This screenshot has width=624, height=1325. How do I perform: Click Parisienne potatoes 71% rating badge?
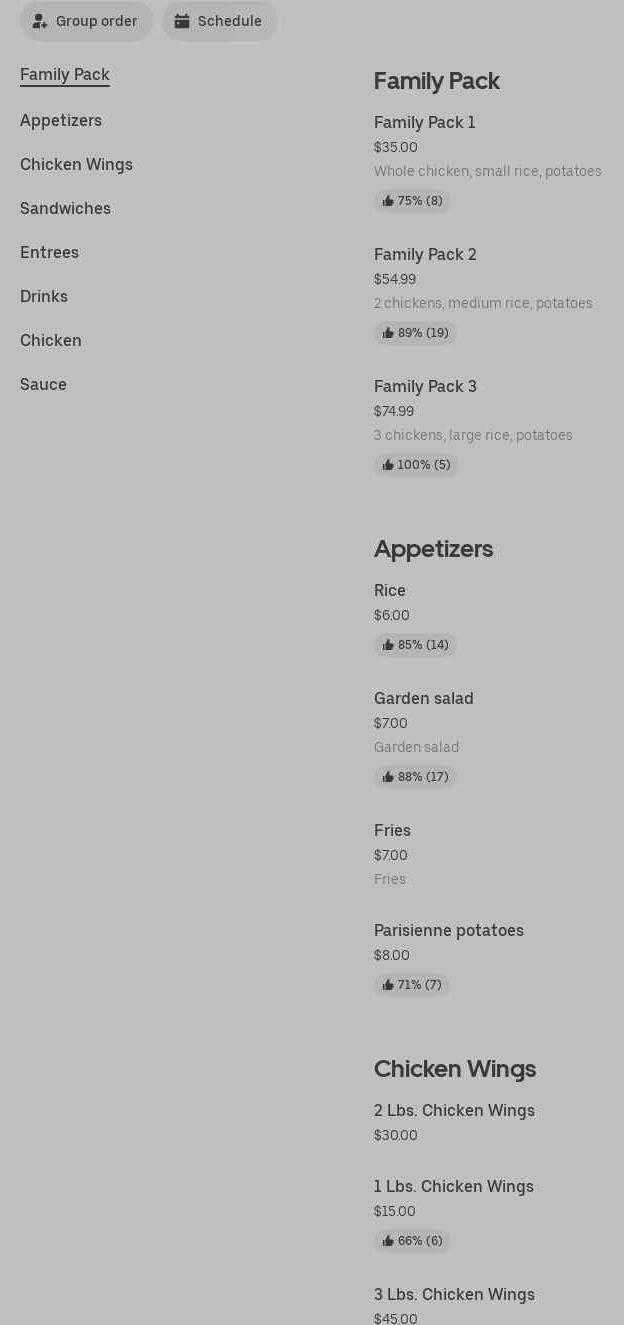point(412,985)
